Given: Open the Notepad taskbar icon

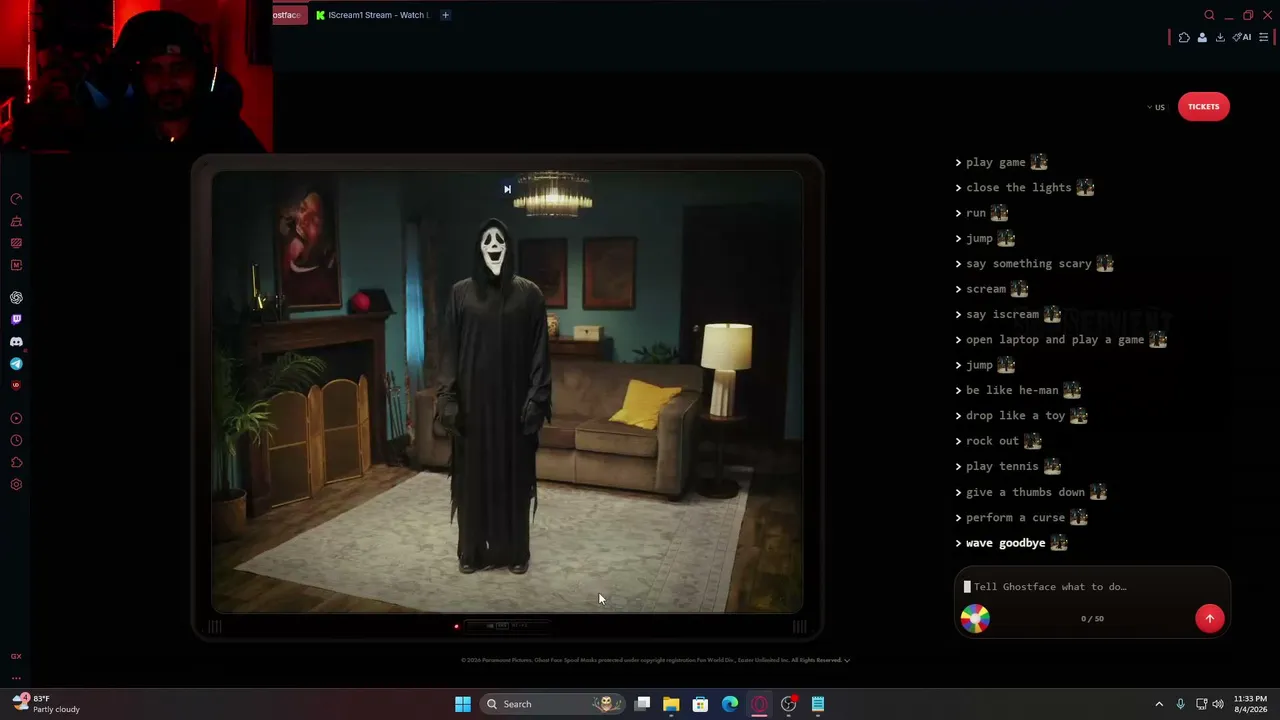Looking at the screenshot, I should click(818, 704).
